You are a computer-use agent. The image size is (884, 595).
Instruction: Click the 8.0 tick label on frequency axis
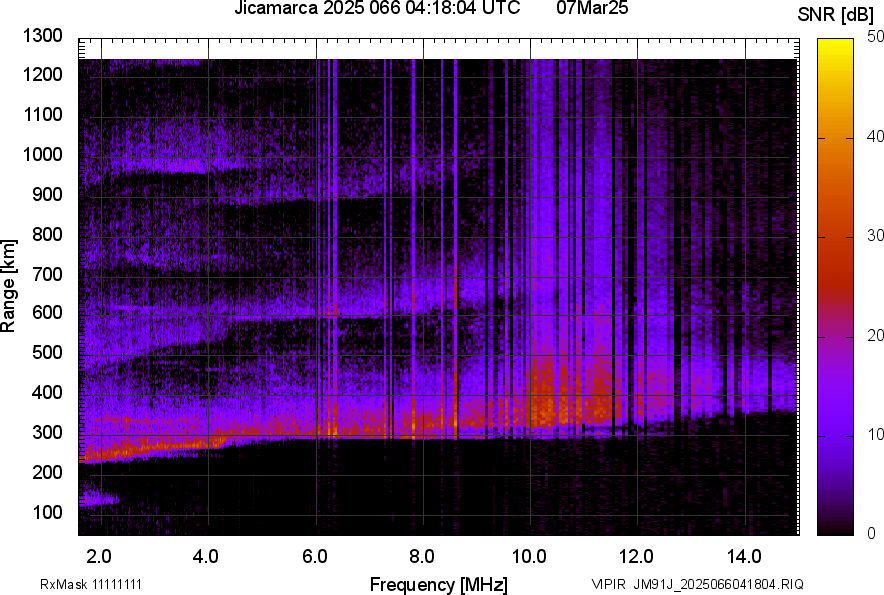(421, 556)
